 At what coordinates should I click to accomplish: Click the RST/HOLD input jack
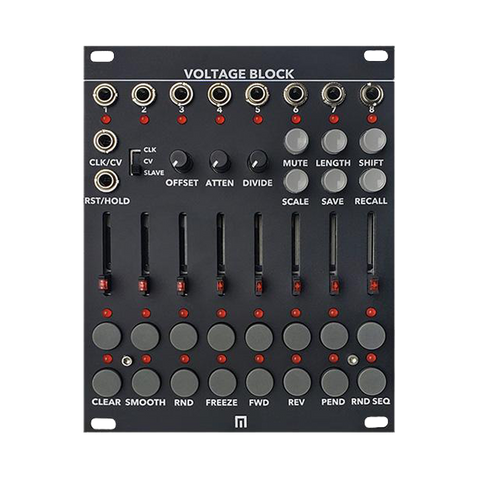click(106, 181)
